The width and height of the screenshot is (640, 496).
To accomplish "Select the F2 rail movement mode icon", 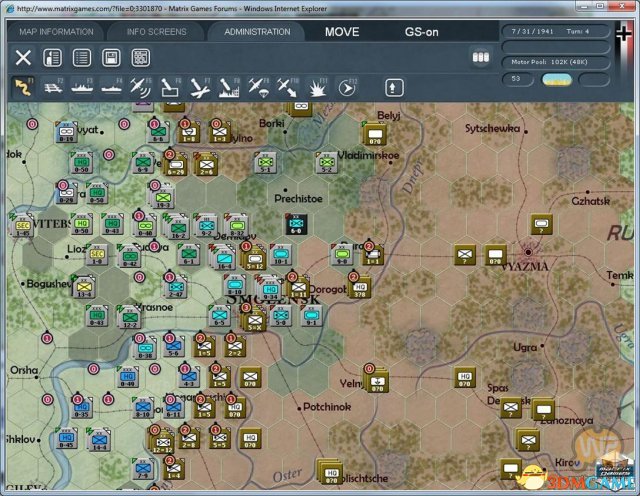I will click(53, 87).
